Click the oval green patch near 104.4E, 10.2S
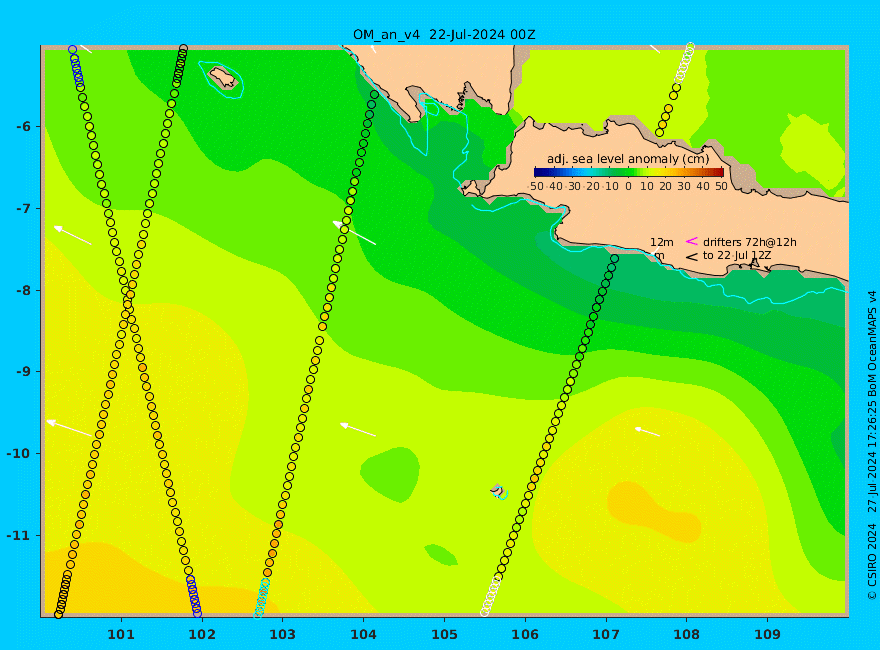 coord(390,474)
